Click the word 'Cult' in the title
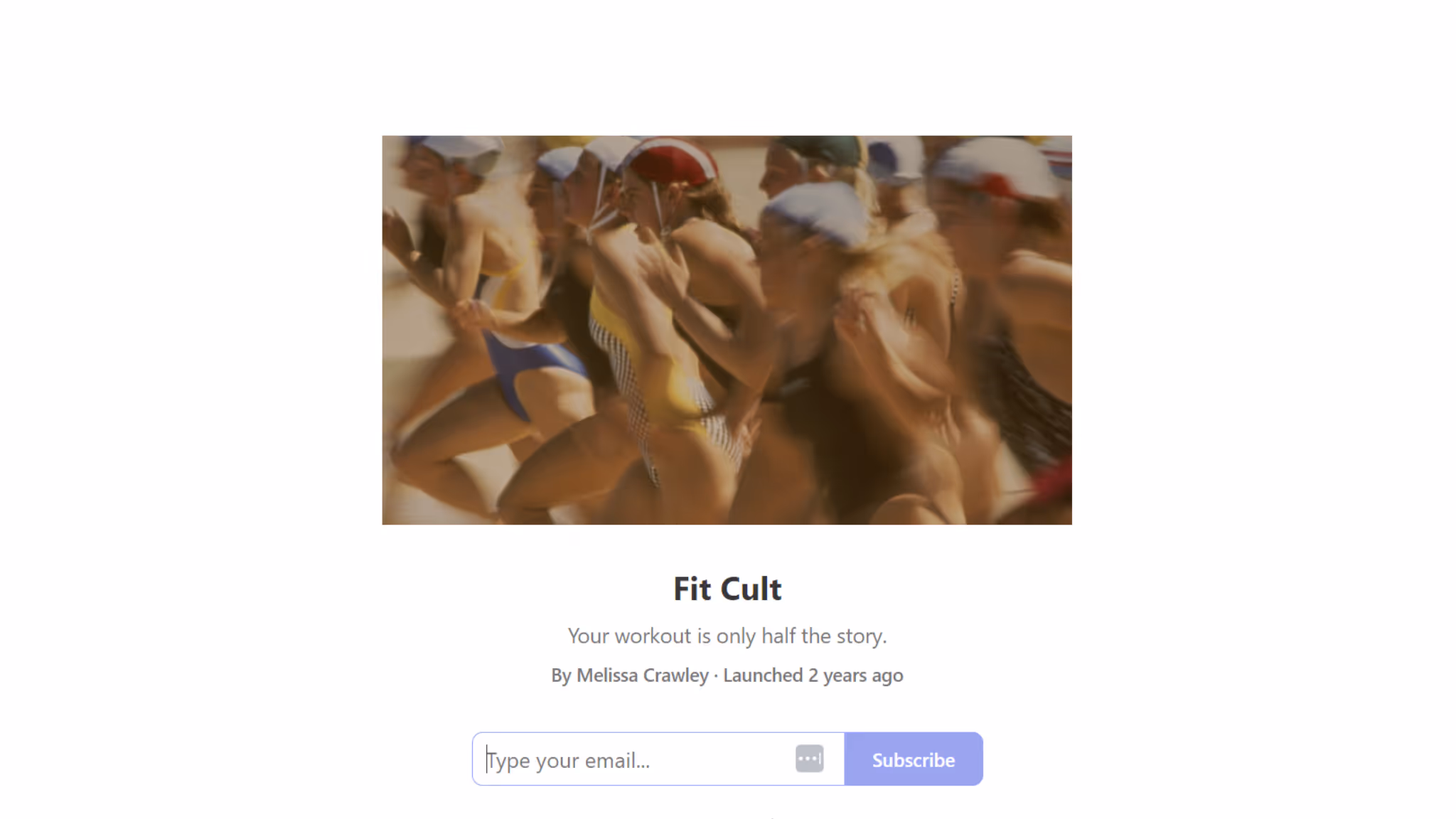Viewport: 1456px width, 819px height. tap(751, 589)
